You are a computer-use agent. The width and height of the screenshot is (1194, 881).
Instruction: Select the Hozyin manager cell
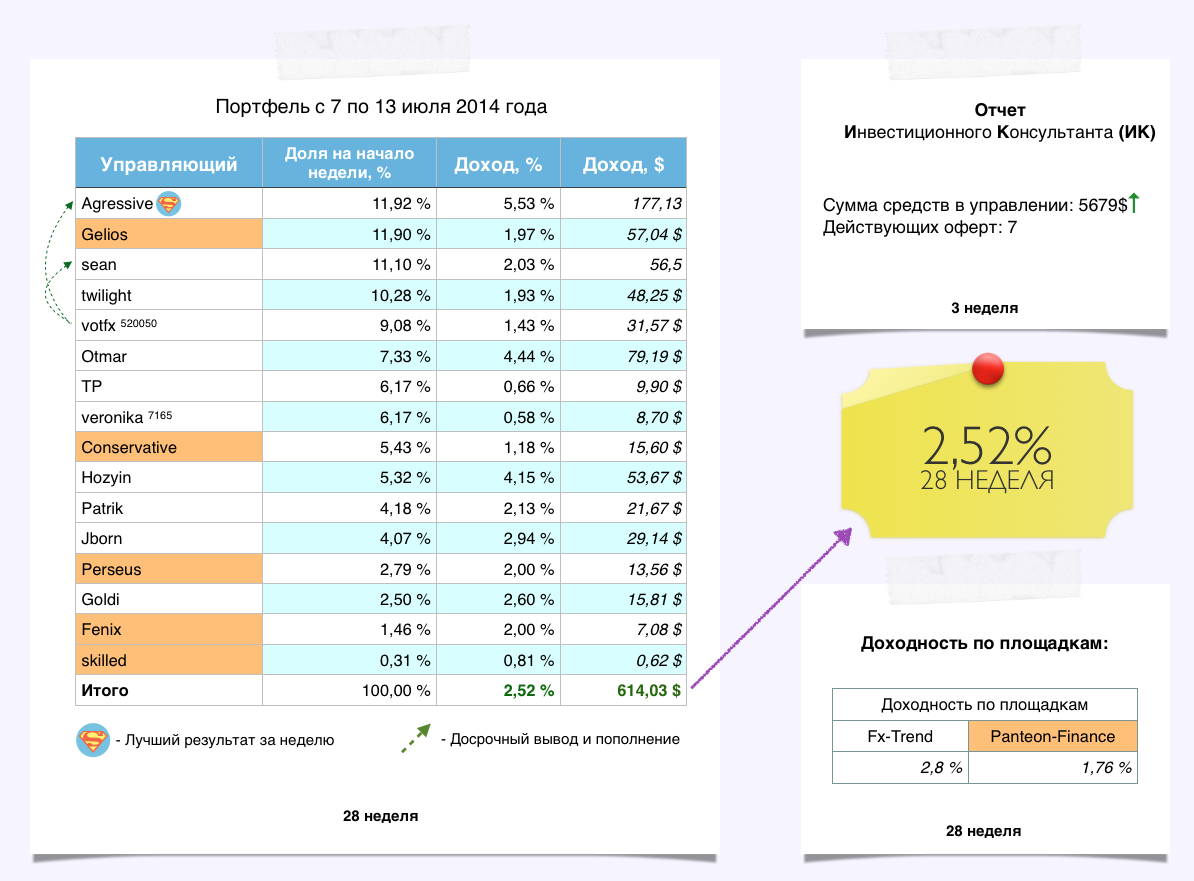point(169,477)
